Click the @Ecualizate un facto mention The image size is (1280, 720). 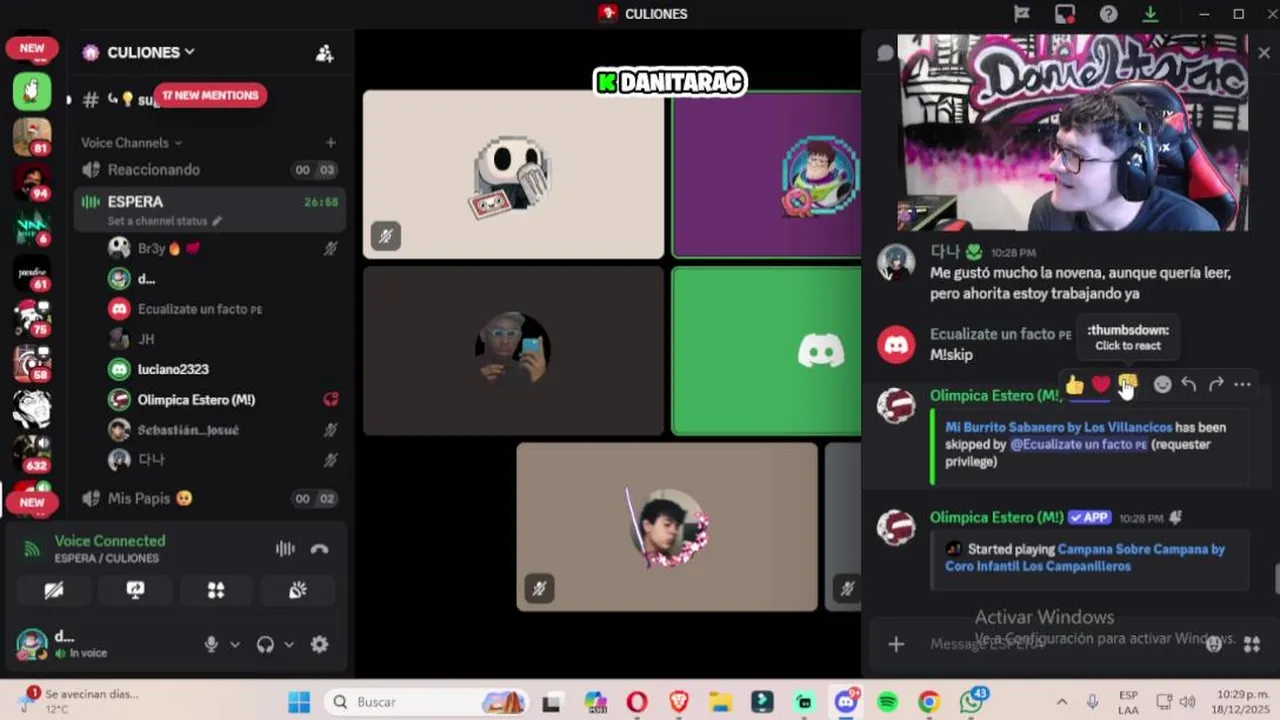click(x=1078, y=444)
